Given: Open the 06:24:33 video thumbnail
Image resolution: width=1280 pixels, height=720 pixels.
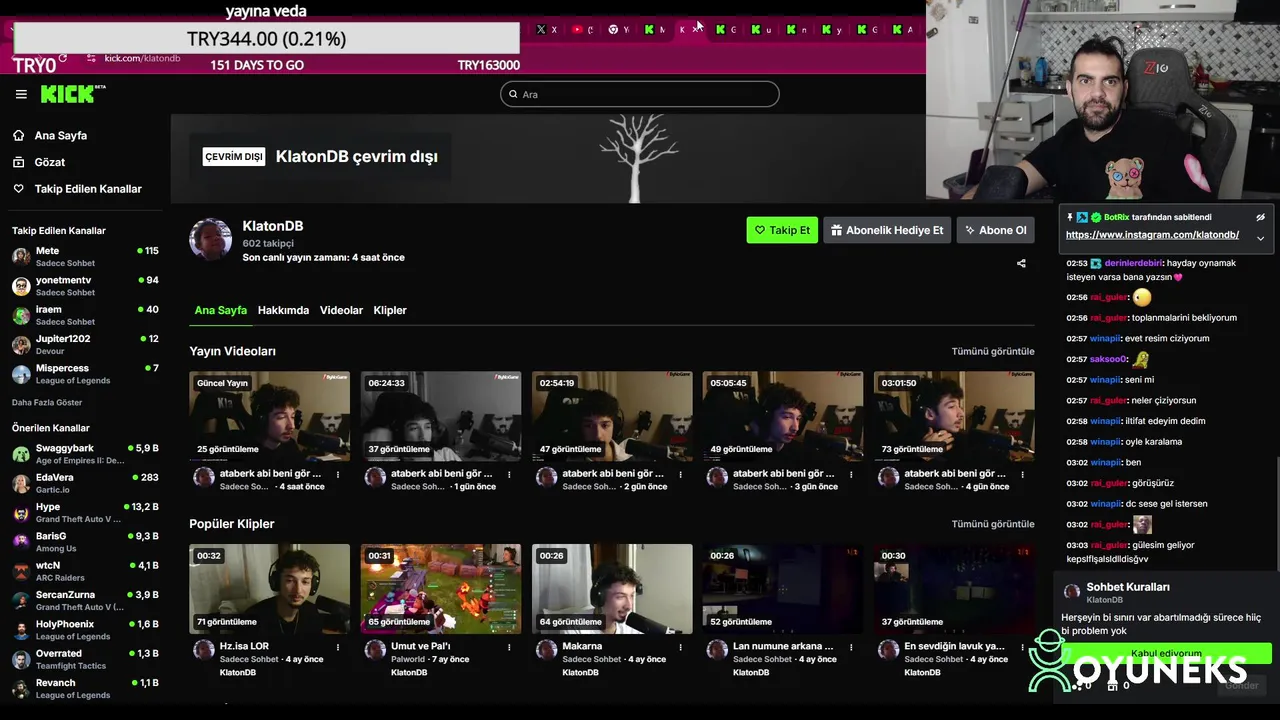Looking at the screenshot, I should (441, 416).
